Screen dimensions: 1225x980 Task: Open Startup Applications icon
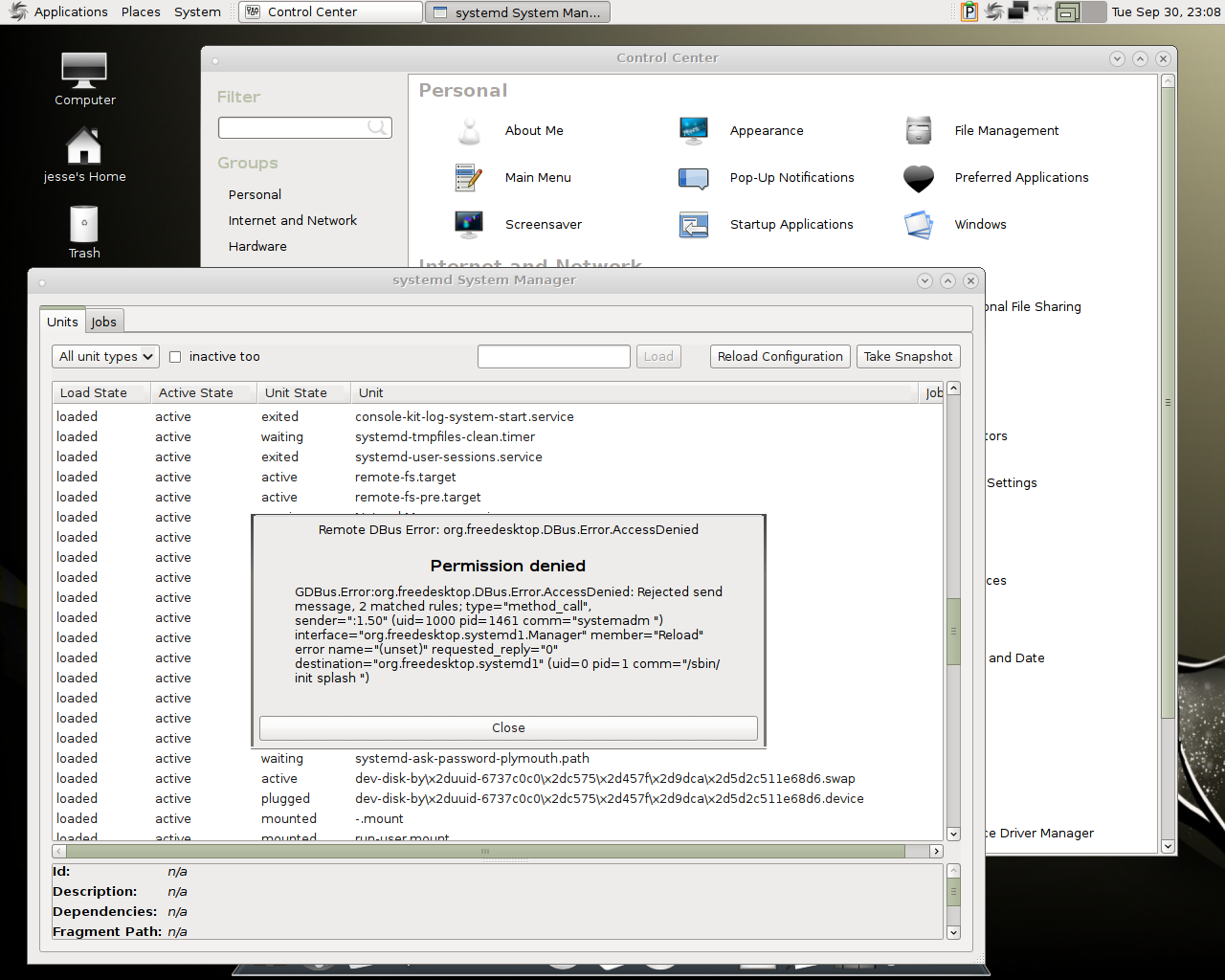pos(693,224)
